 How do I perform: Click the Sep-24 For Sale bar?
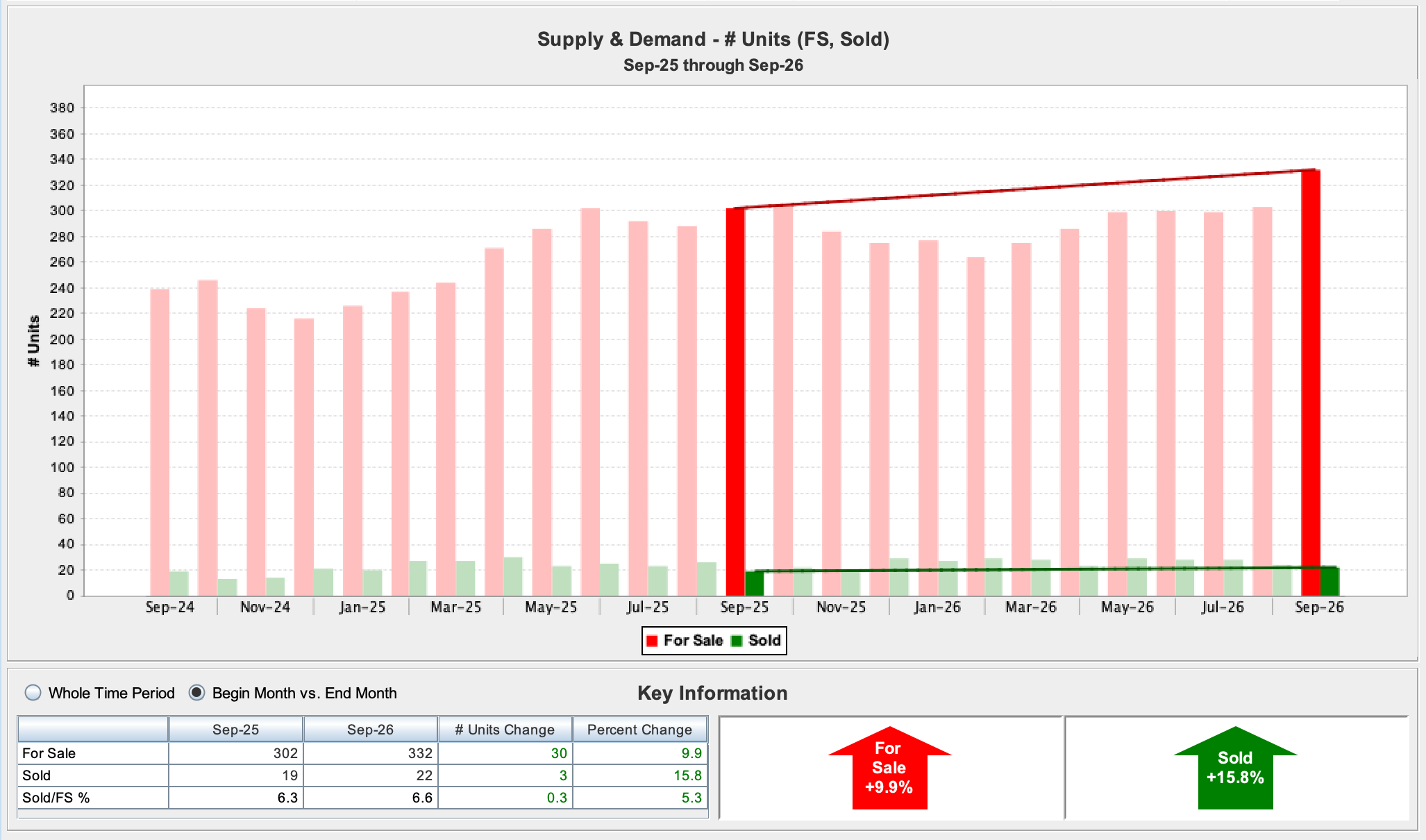pyautogui.click(x=160, y=442)
